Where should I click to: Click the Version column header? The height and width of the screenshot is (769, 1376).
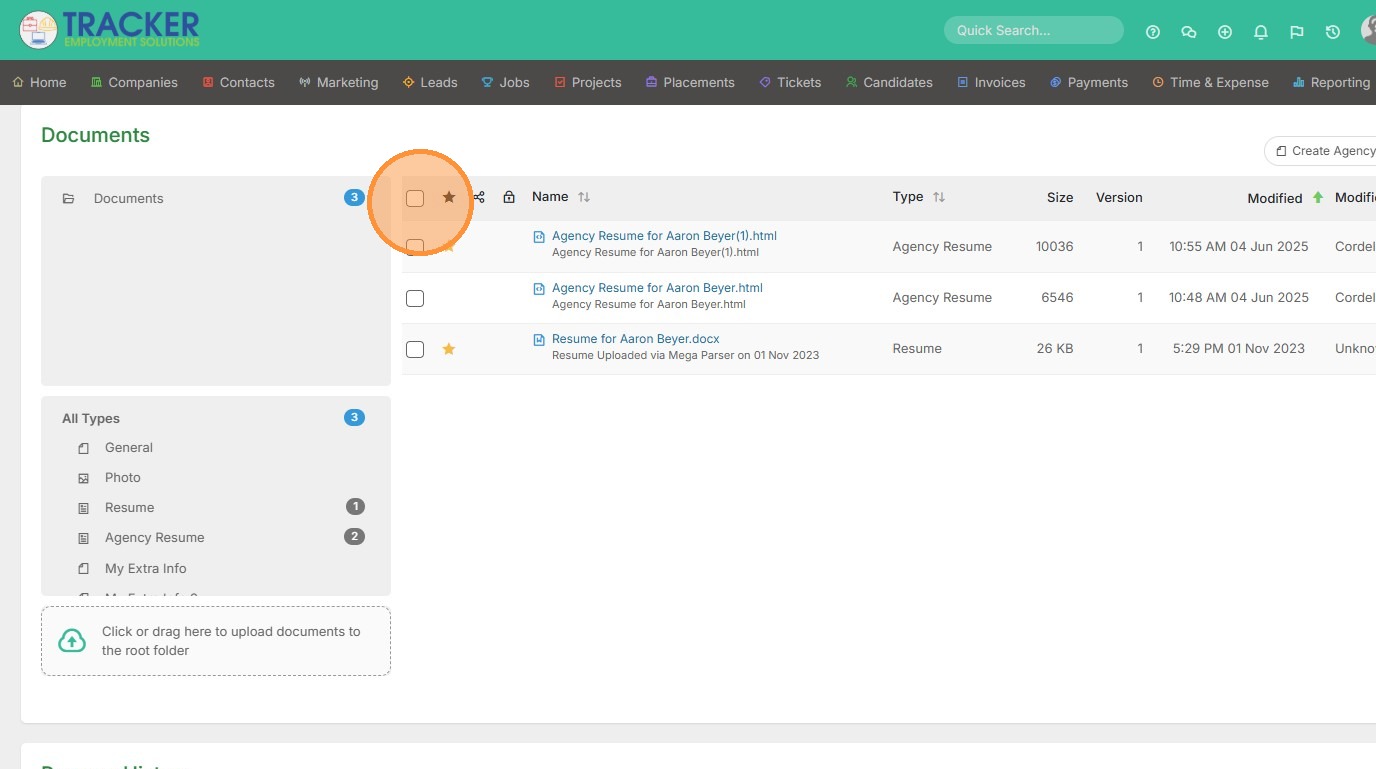pyautogui.click(x=1119, y=198)
